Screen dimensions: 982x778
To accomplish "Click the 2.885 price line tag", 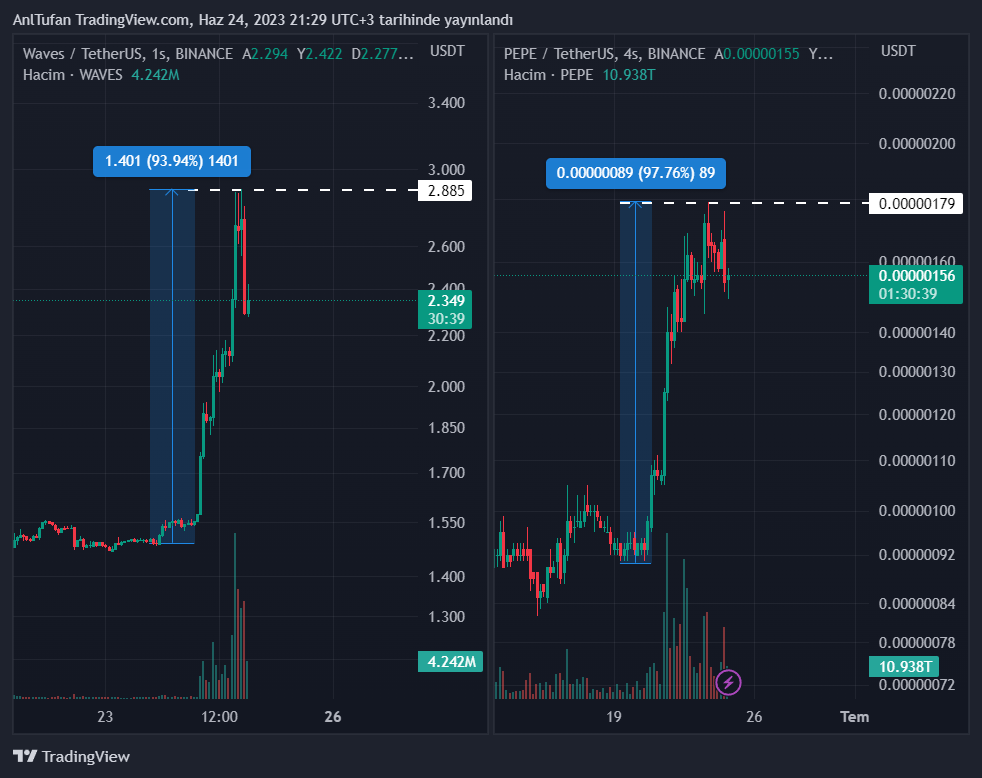I will [x=445, y=190].
